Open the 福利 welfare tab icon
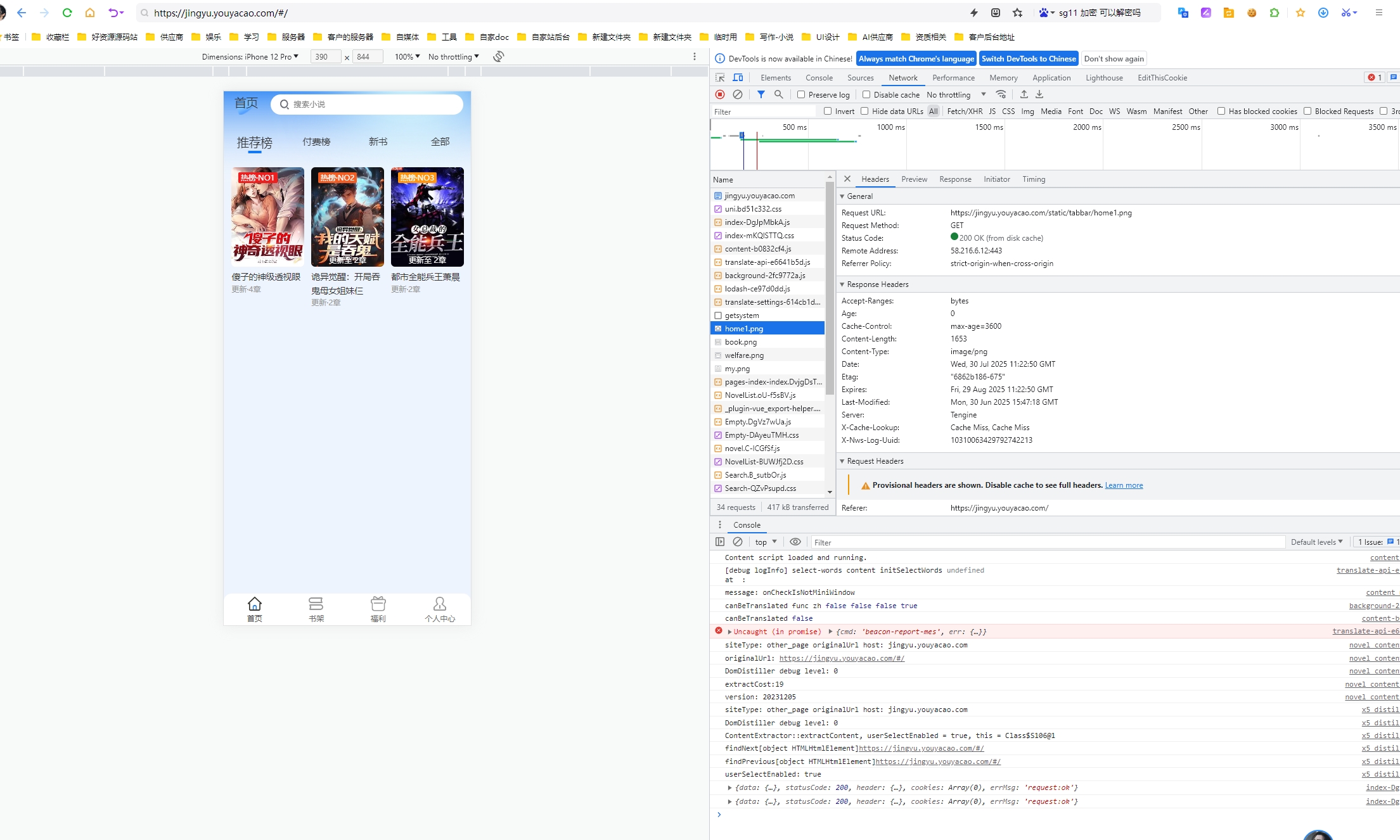This screenshot has width=1400, height=840. point(378,604)
